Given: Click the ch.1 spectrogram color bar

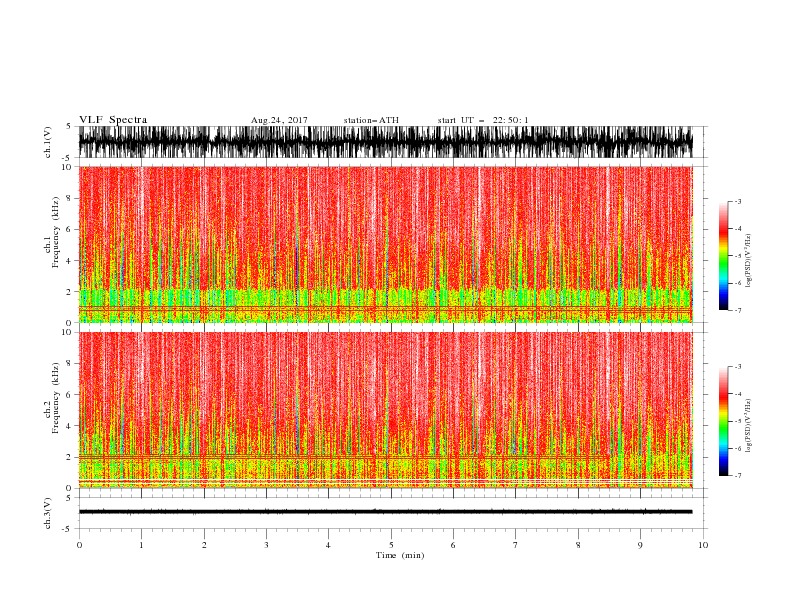Looking at the screenshot, I should click(x=723, y=256).
